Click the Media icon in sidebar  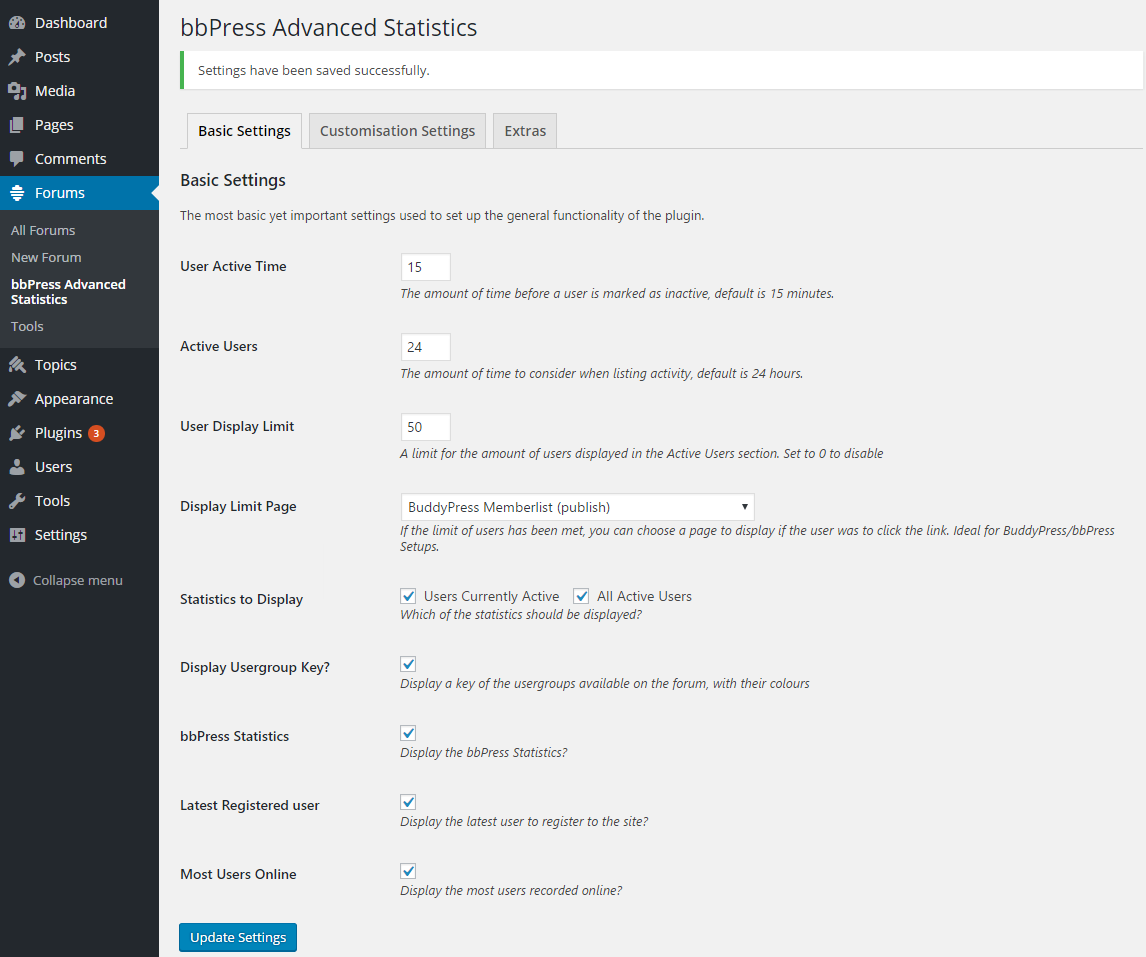tap(17, 91)
